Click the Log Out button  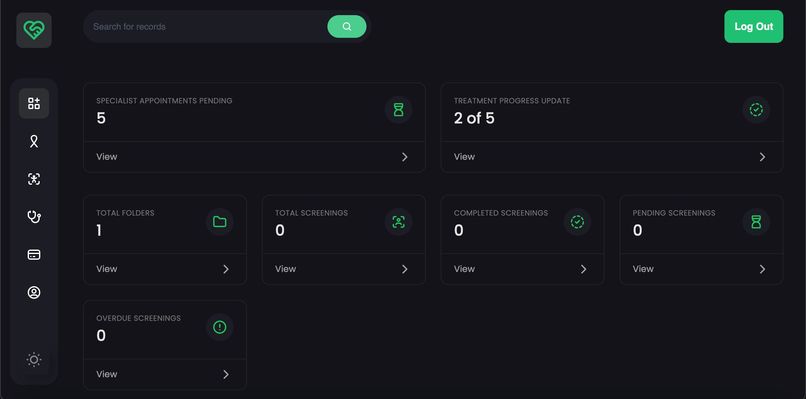click(754, 26)
